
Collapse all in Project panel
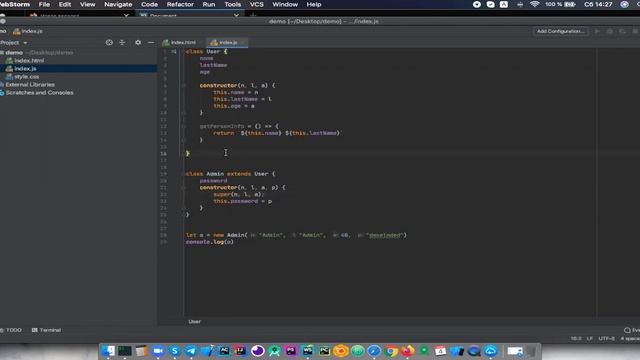pos(122,42)
